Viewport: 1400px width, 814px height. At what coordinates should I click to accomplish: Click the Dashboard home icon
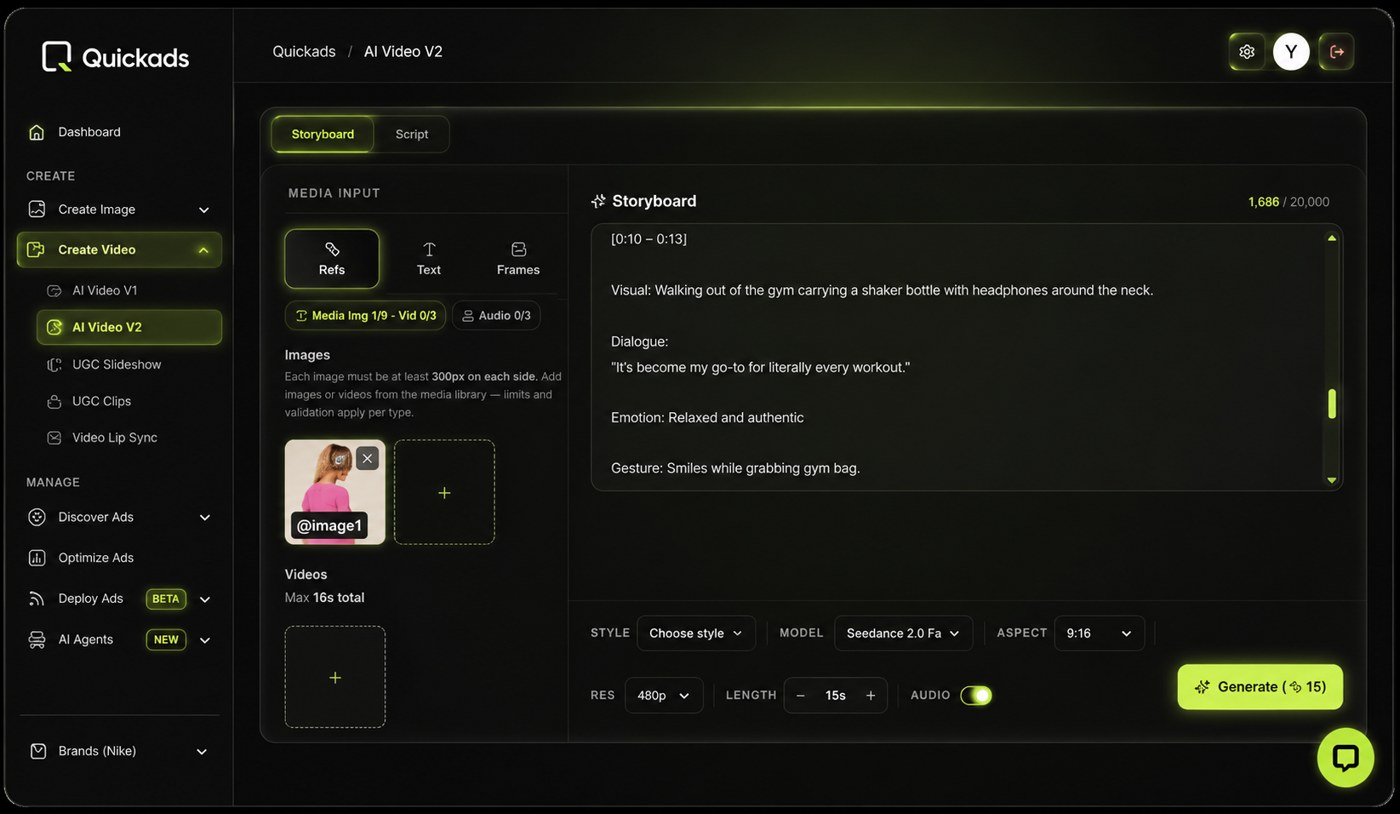(x=37, y=132)
